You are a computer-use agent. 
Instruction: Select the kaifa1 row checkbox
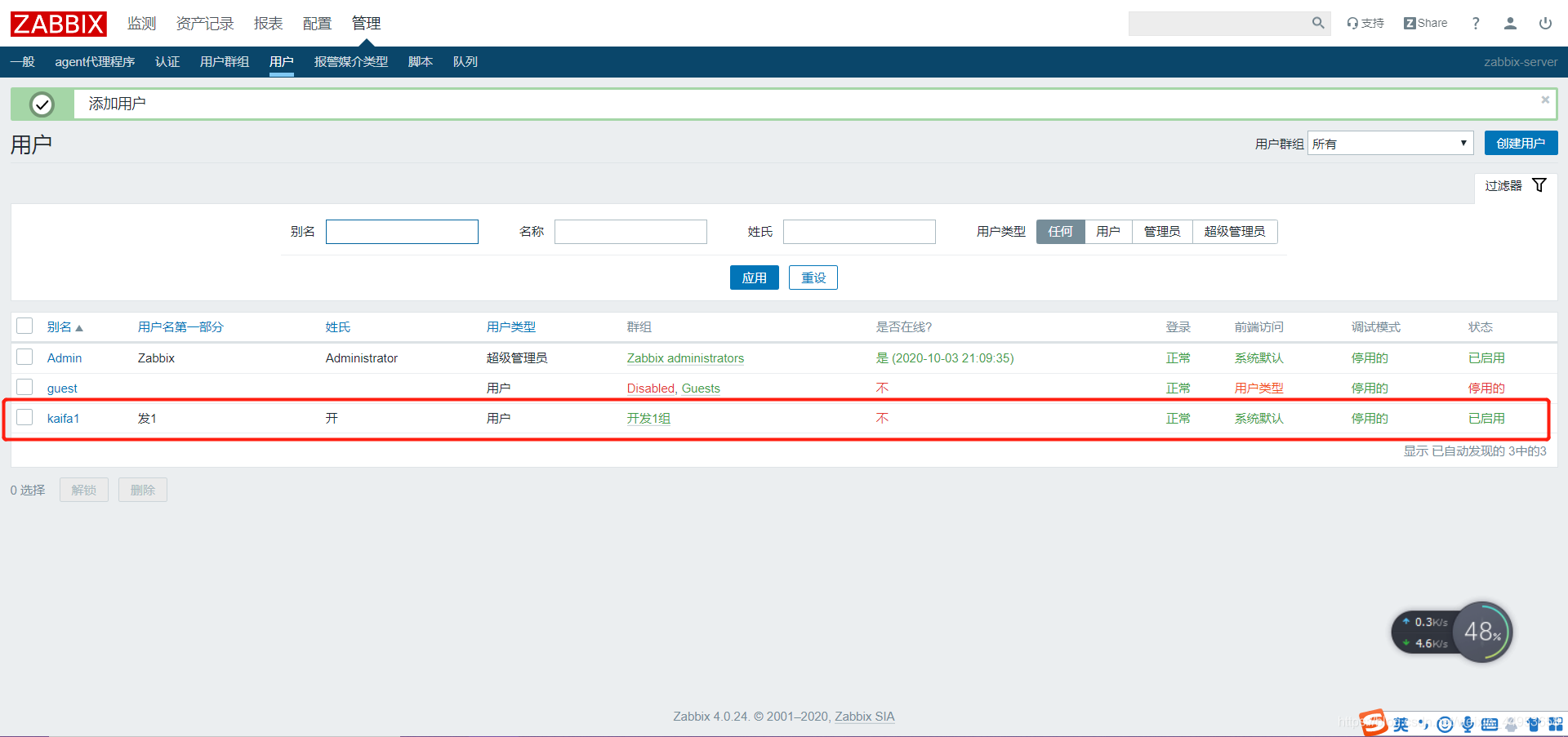tap(24, 417)
